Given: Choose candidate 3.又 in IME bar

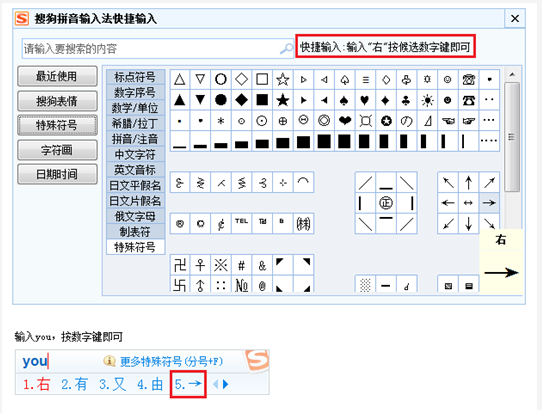Looking at the screenshot, I should [x=112, y=384].
